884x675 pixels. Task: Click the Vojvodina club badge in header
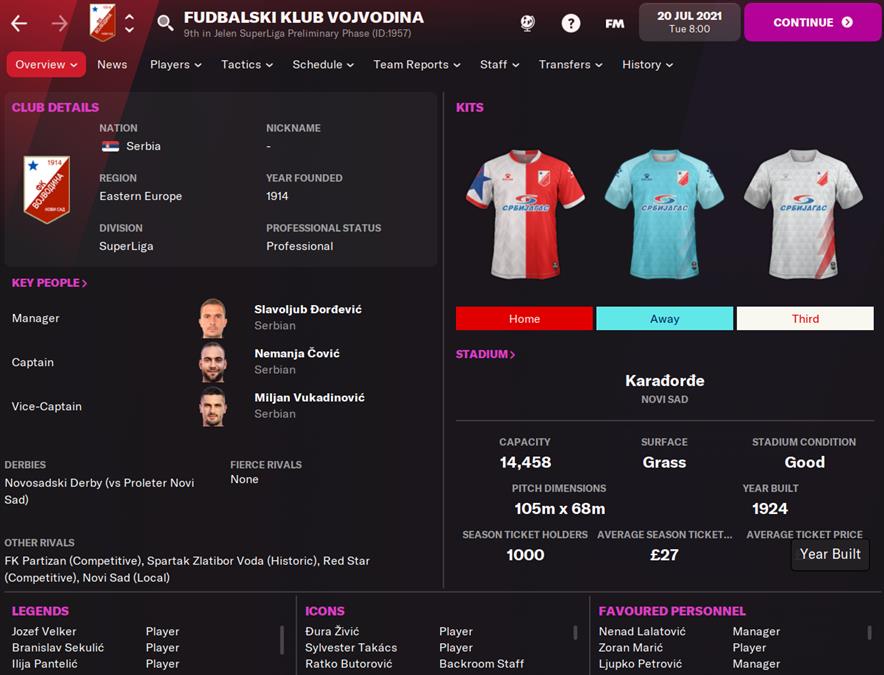click(103, 23)
